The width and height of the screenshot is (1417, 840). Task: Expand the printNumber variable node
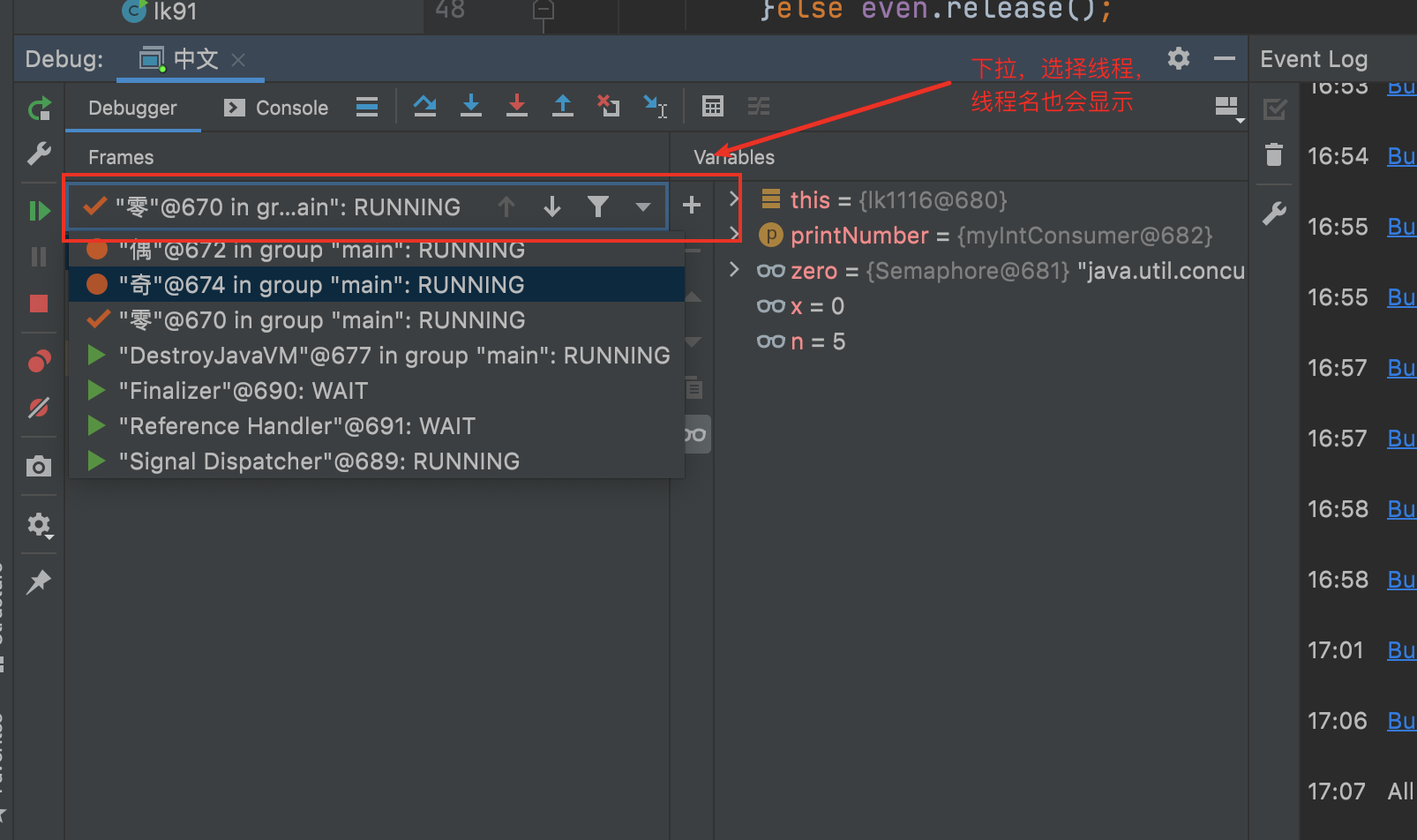[x=733, y=233]
